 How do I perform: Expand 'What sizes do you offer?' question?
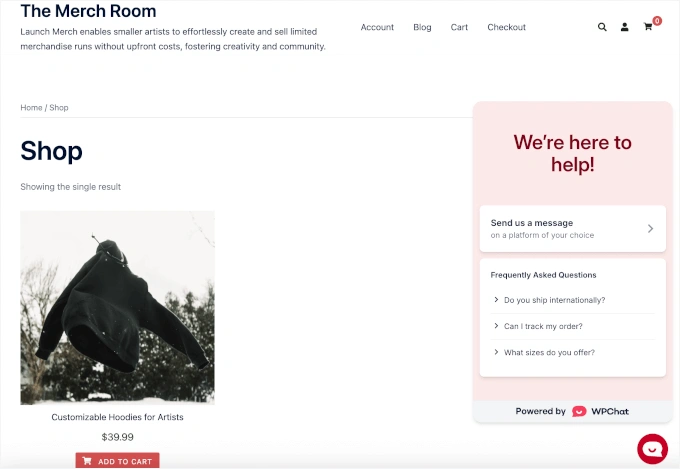point(548,352)
